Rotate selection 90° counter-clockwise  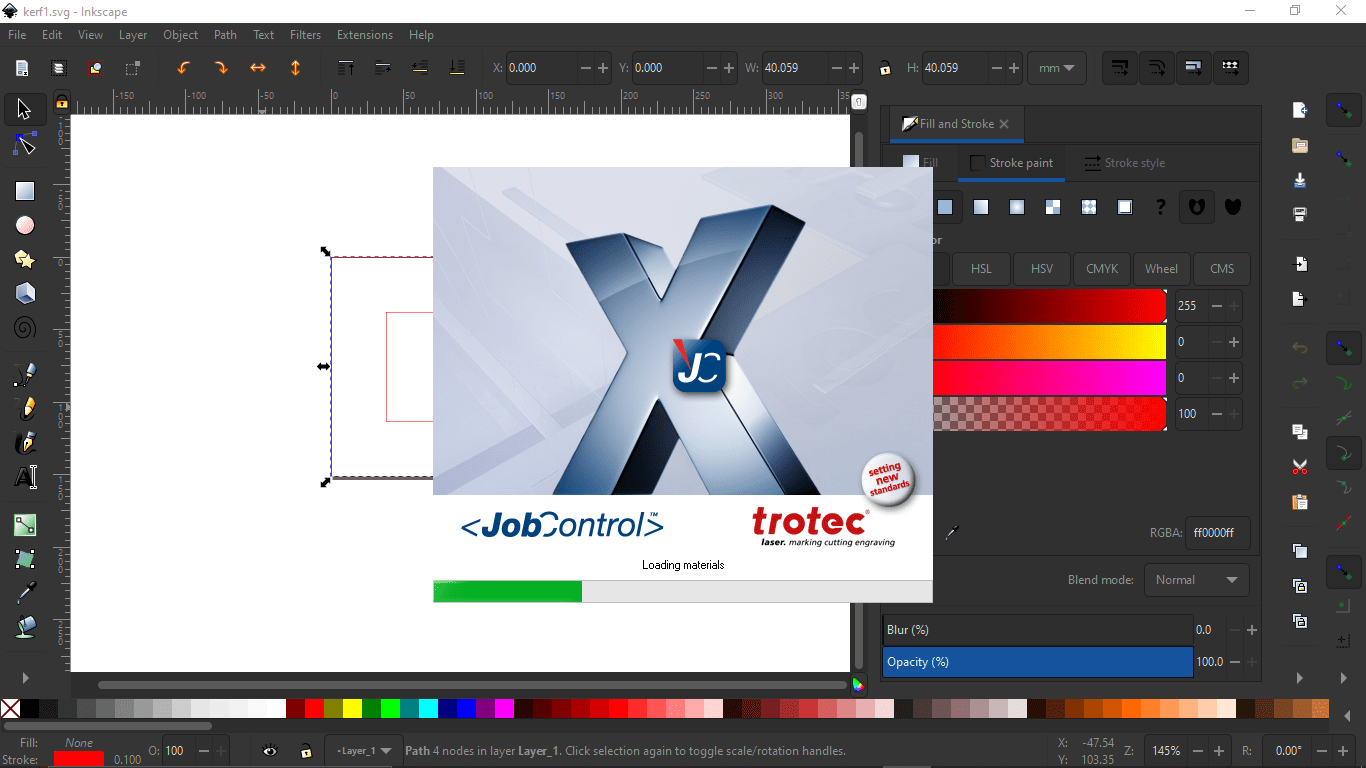click(x=183, y=68)
